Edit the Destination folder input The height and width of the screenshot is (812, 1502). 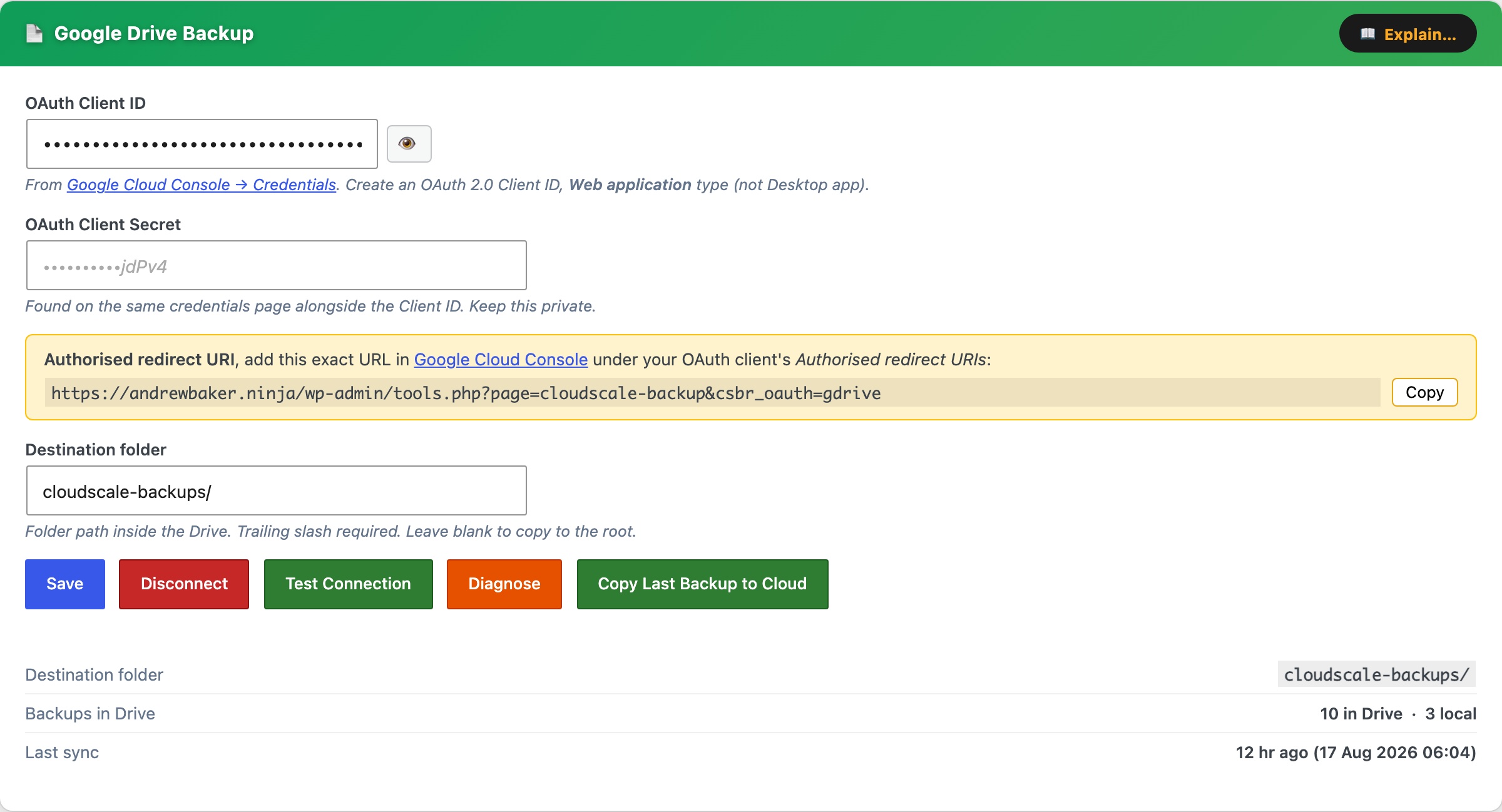[x=277, y=490]
